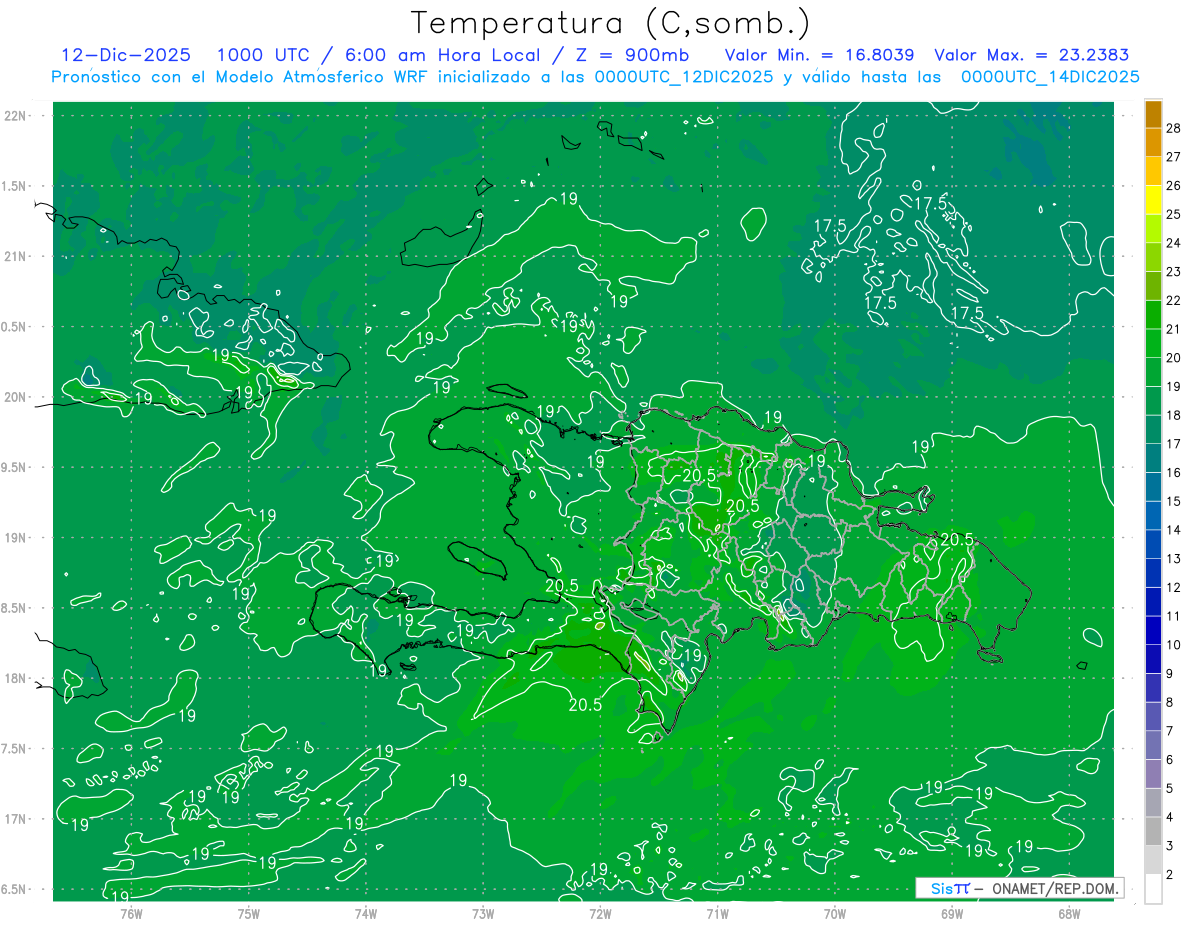This screenshot has width=1200, height=927.
Task: Click the "SisTT - ONAMET/REP.DOM." credit label
Action: click(x=1020, y=888)
